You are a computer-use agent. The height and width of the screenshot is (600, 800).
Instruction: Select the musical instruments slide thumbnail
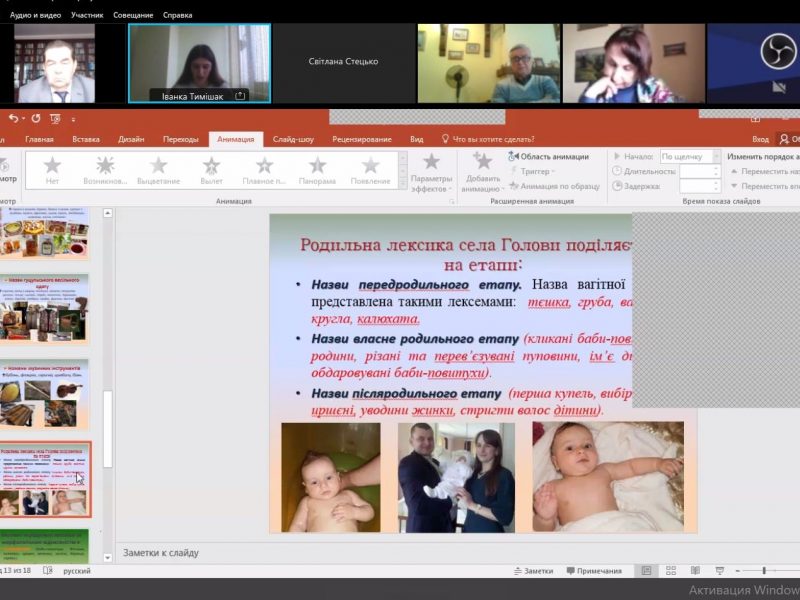tap(45, 393)
